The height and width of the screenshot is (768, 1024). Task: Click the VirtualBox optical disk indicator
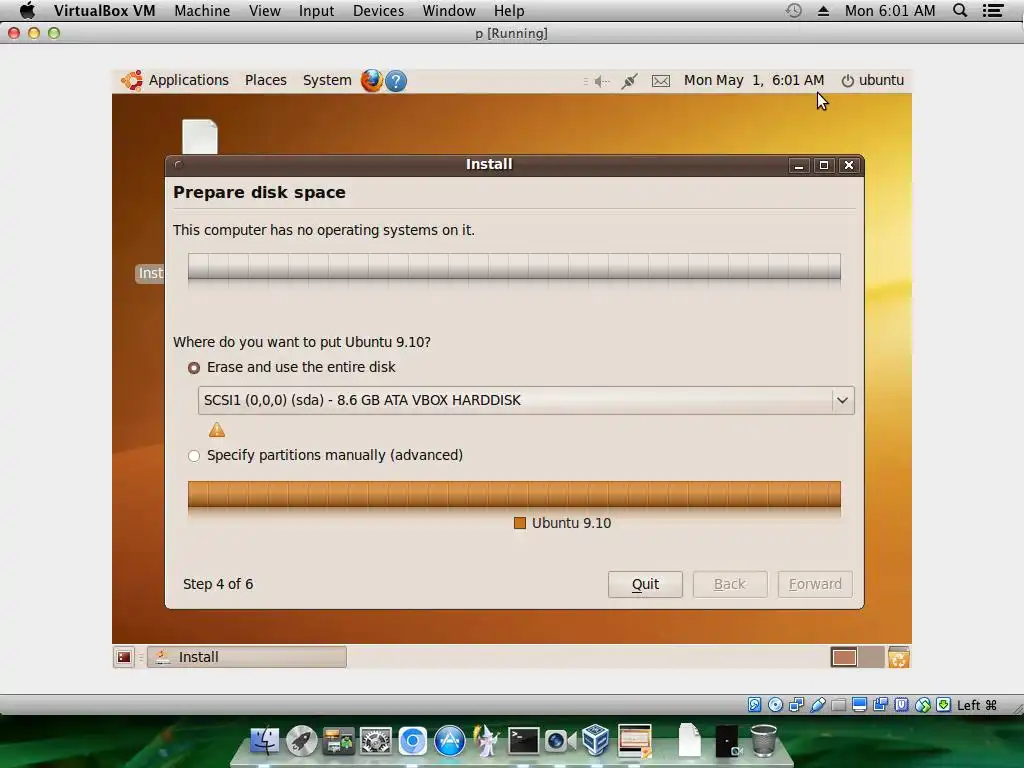click(775, 705)
